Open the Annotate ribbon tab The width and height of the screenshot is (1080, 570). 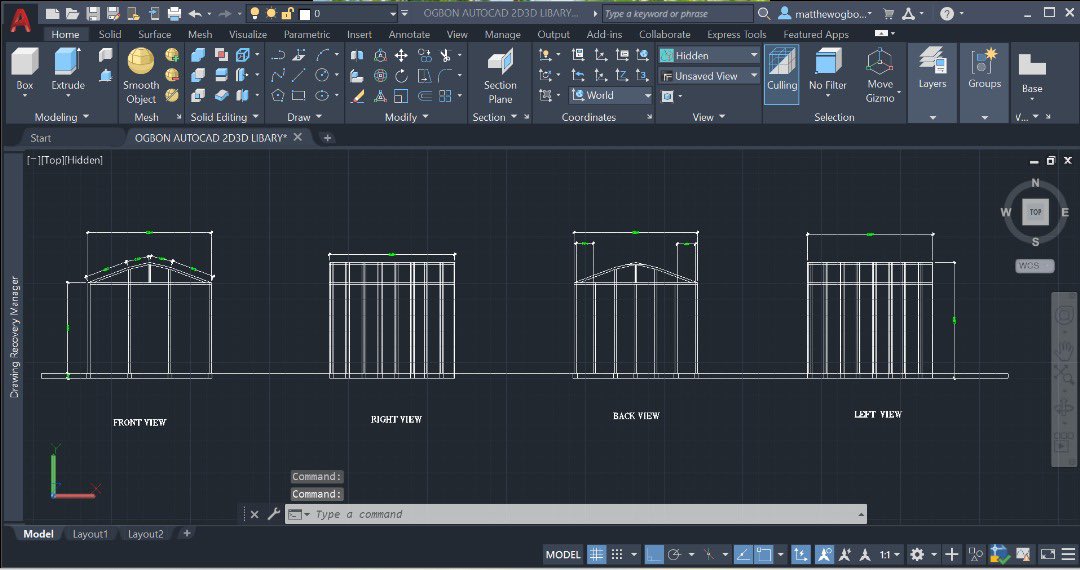point(409,34)
